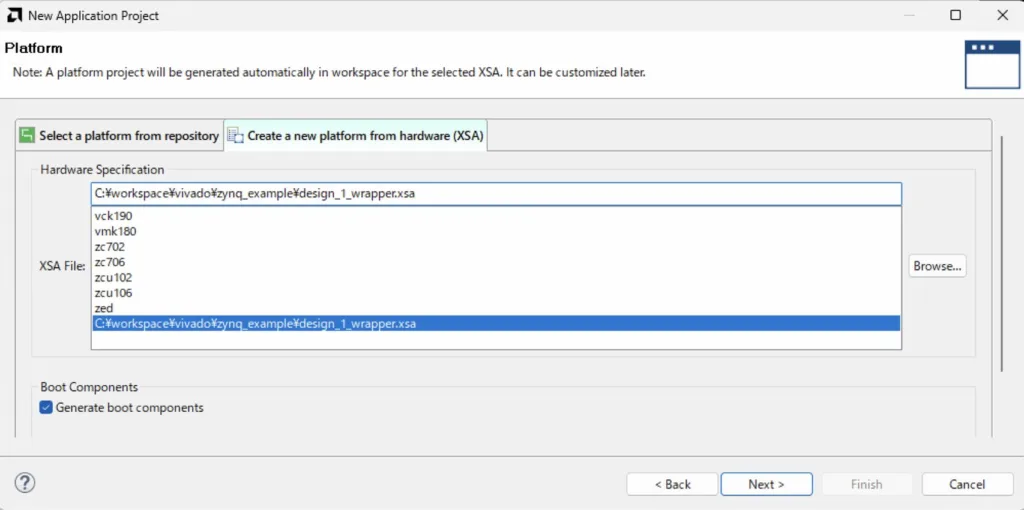Viewport: 1024px width, 510px height.
Task: Click the green repository tab icon
Action: pos(27,135)
